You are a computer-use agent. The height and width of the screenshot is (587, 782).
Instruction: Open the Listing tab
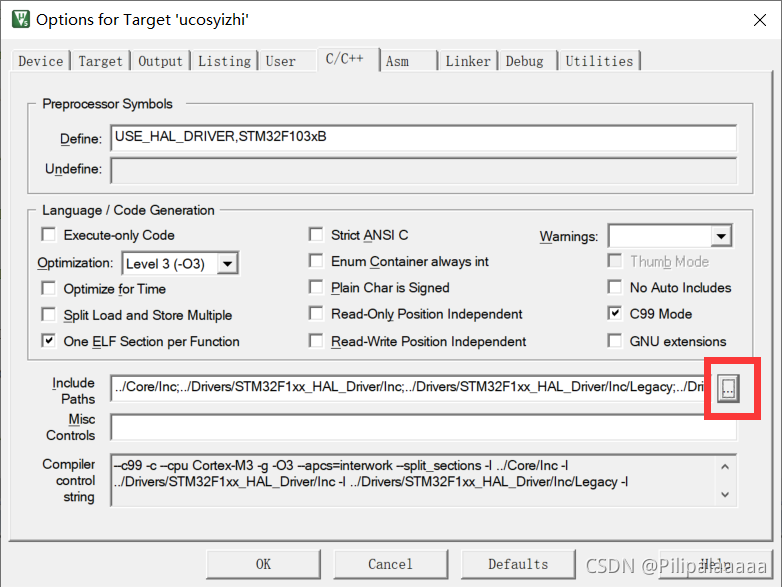point(224,61)
